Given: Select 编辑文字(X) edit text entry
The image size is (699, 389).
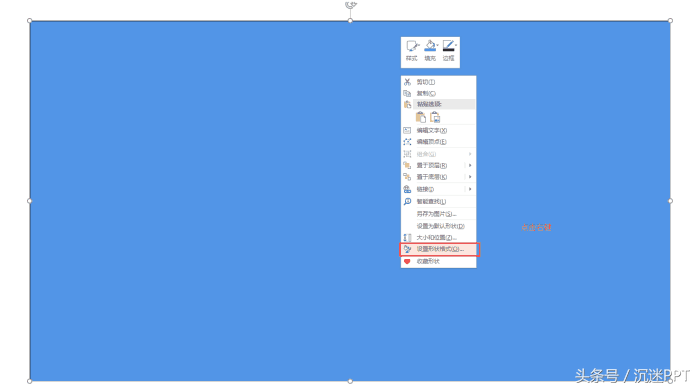Looking at the screenshot, I should 438,130.
